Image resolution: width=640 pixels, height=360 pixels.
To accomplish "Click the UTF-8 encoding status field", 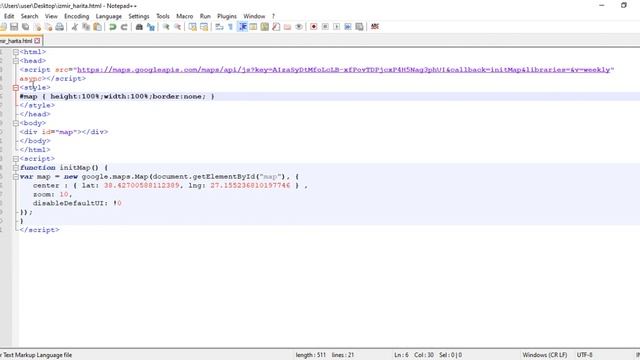I will tap(584, 355).
